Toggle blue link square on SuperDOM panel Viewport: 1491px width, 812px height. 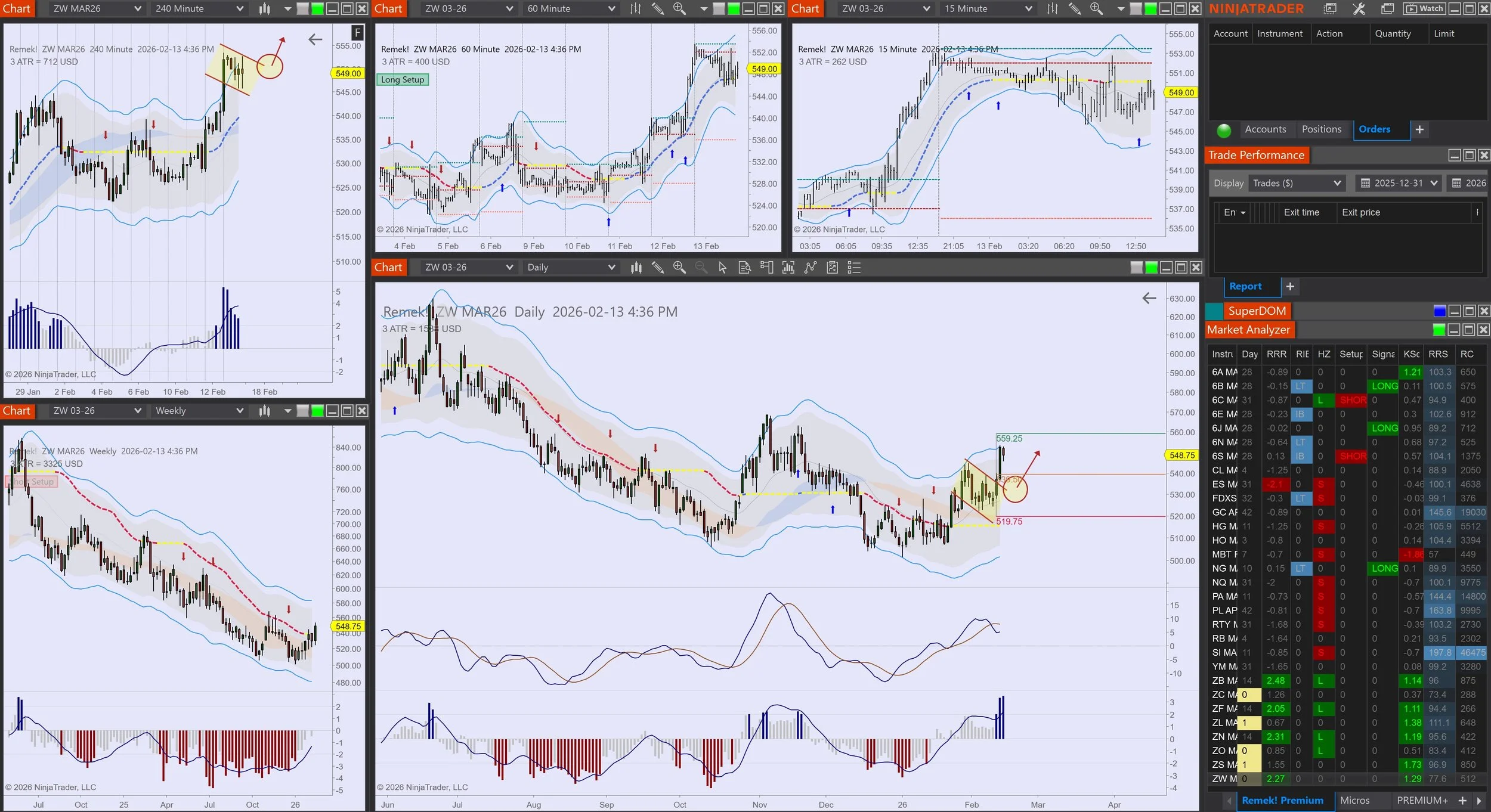[x=1439, y=311]
